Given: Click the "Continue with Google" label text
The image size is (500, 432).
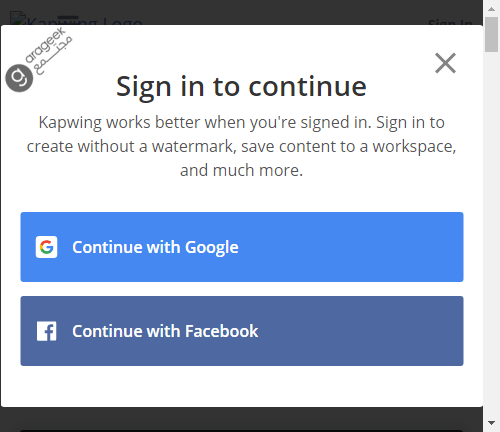Looking at the screenshot, I should (155, 247).
